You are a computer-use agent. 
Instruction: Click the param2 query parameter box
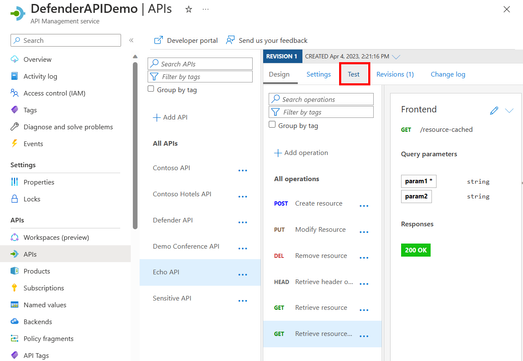click(416, 196)
